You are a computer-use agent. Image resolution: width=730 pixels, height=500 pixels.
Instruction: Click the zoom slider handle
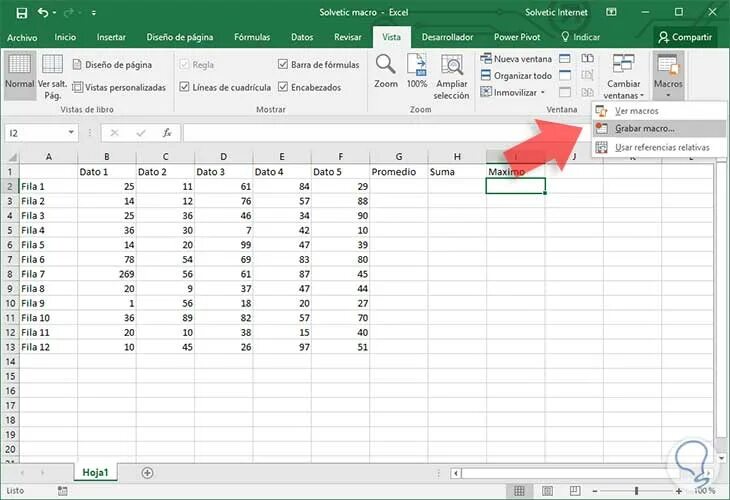point(636,491)
